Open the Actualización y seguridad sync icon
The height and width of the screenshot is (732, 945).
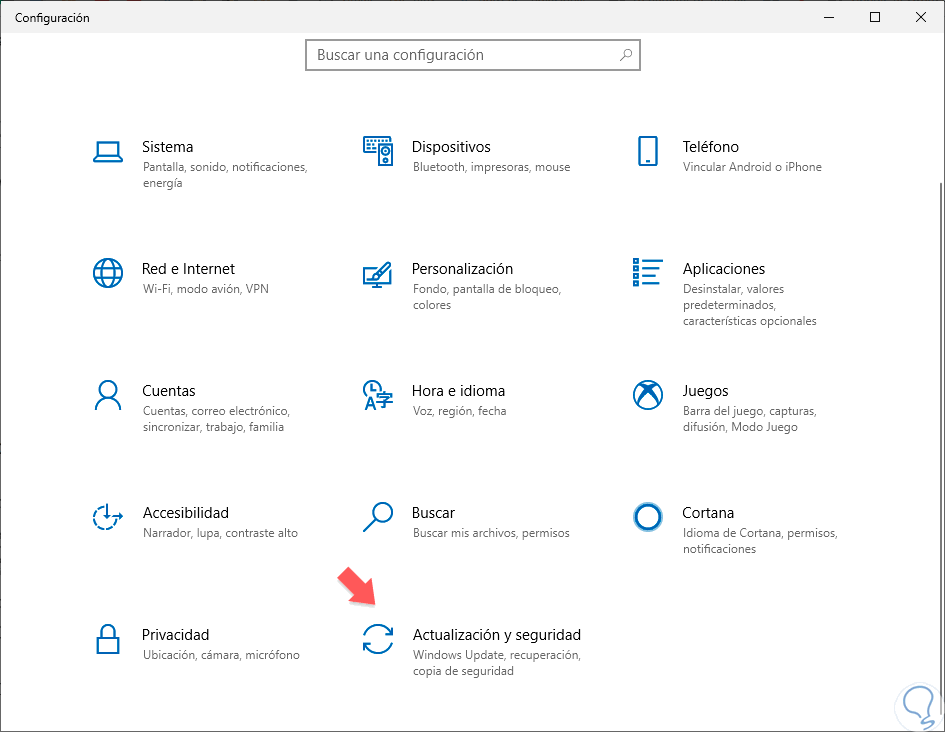click(378, 639)
